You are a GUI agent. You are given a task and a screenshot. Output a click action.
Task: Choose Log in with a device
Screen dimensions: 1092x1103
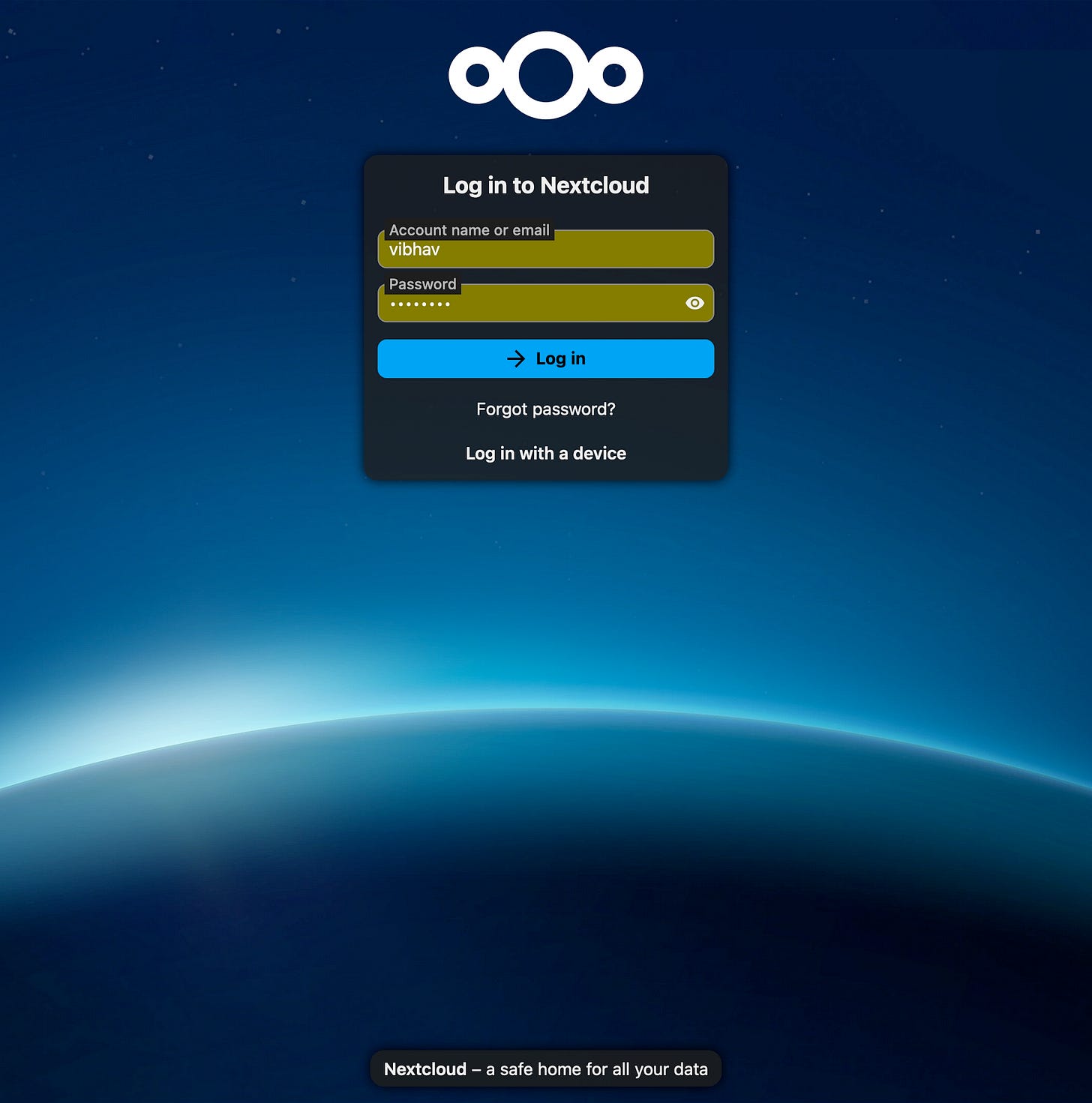[546, 454]
